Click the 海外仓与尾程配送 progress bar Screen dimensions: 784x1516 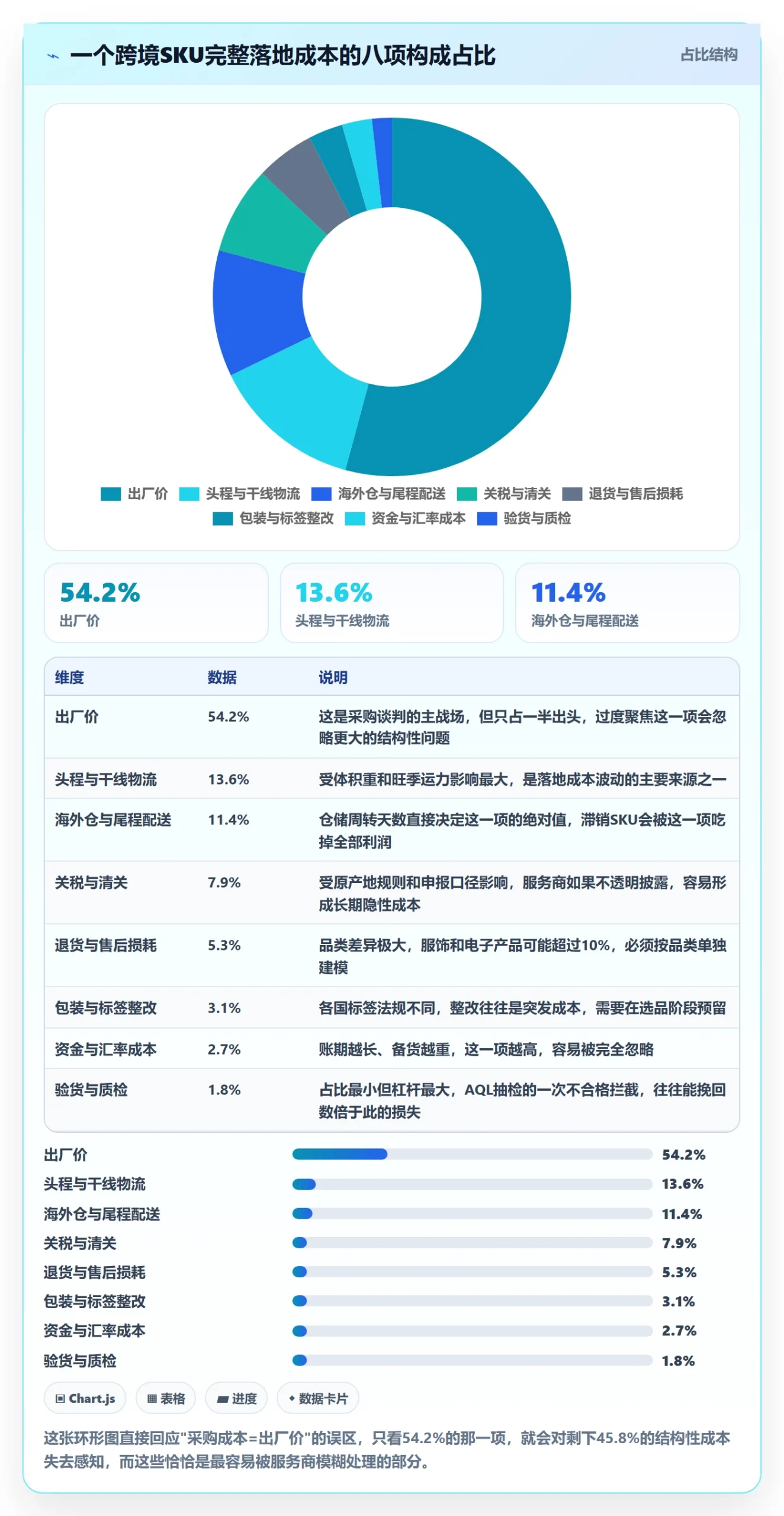tap(472, 1214)
